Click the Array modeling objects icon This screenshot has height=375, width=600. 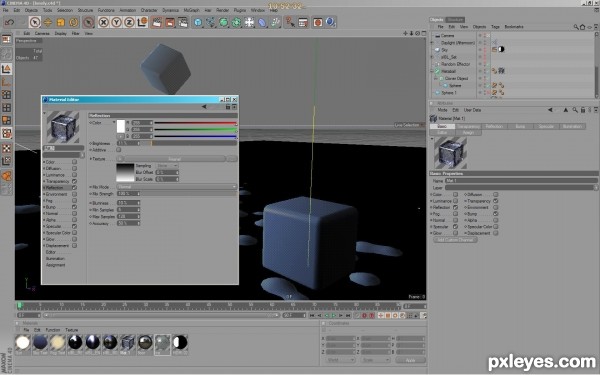click(236, 22)
